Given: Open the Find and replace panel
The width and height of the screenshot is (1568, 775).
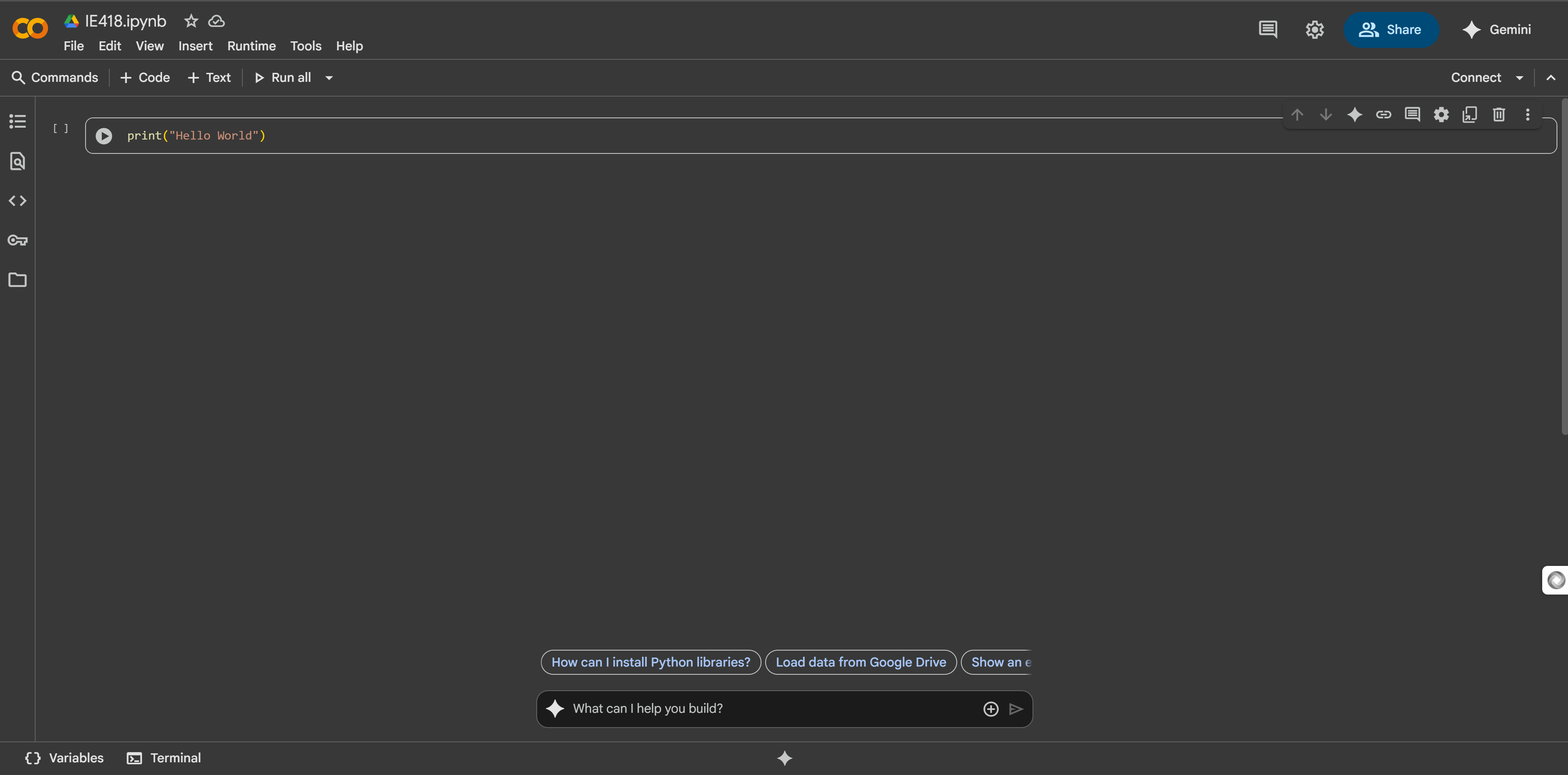Looking at the screenshot, I should (18, 161).
